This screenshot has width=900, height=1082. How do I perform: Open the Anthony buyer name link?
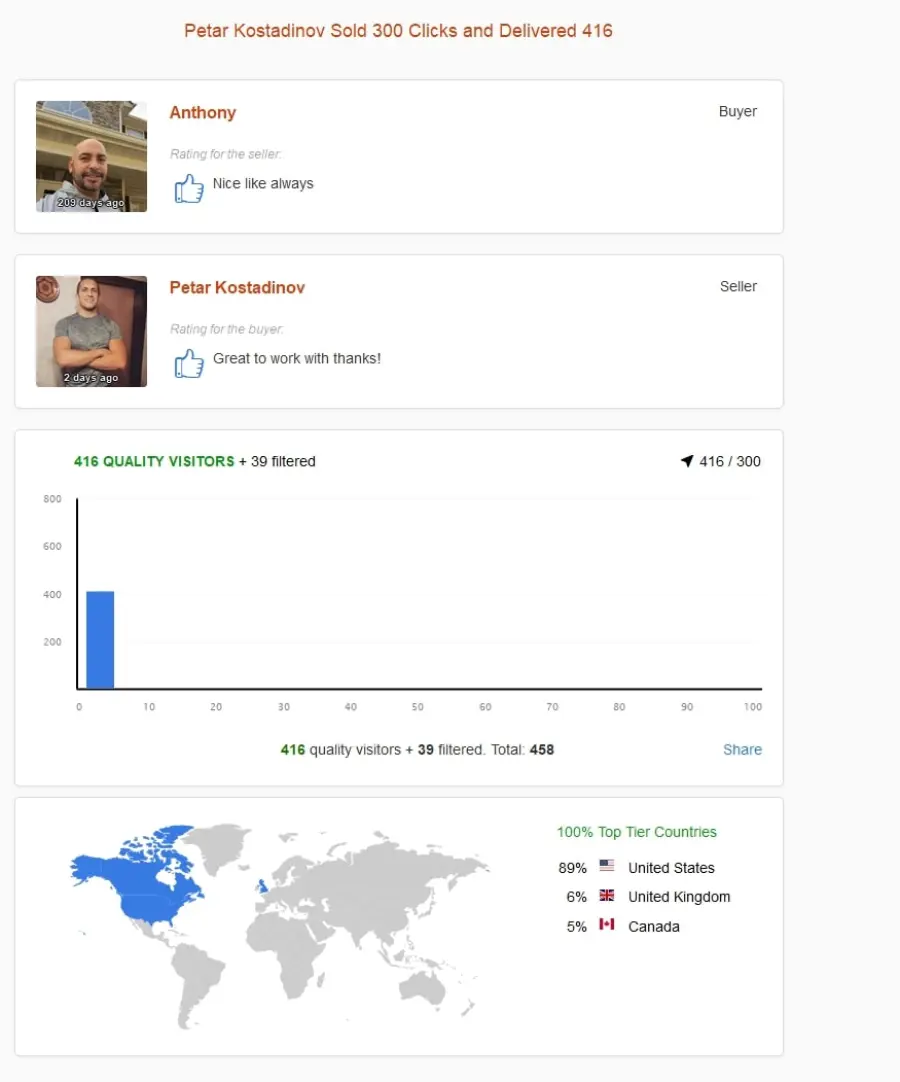pos(203,112)
